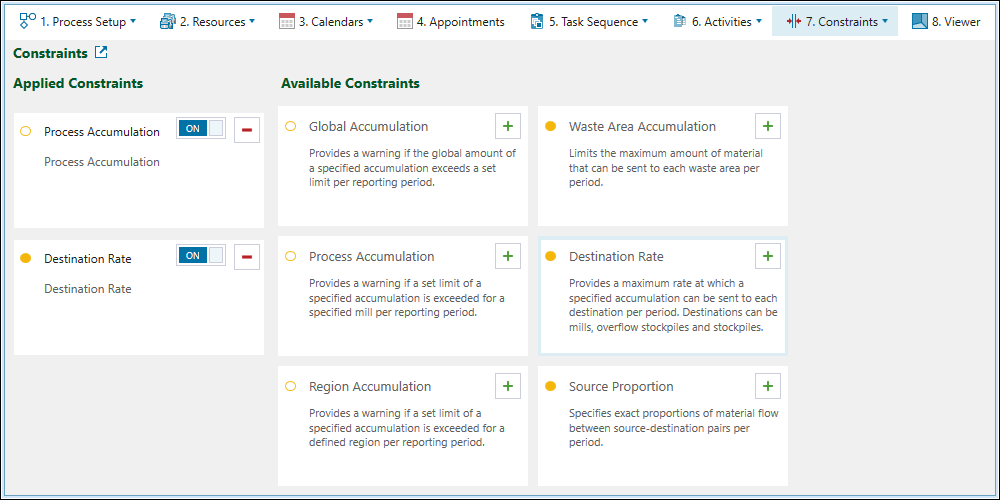Open the Activities step
The height and width of the screenshot is (500, 1000).
pos(717,21)
